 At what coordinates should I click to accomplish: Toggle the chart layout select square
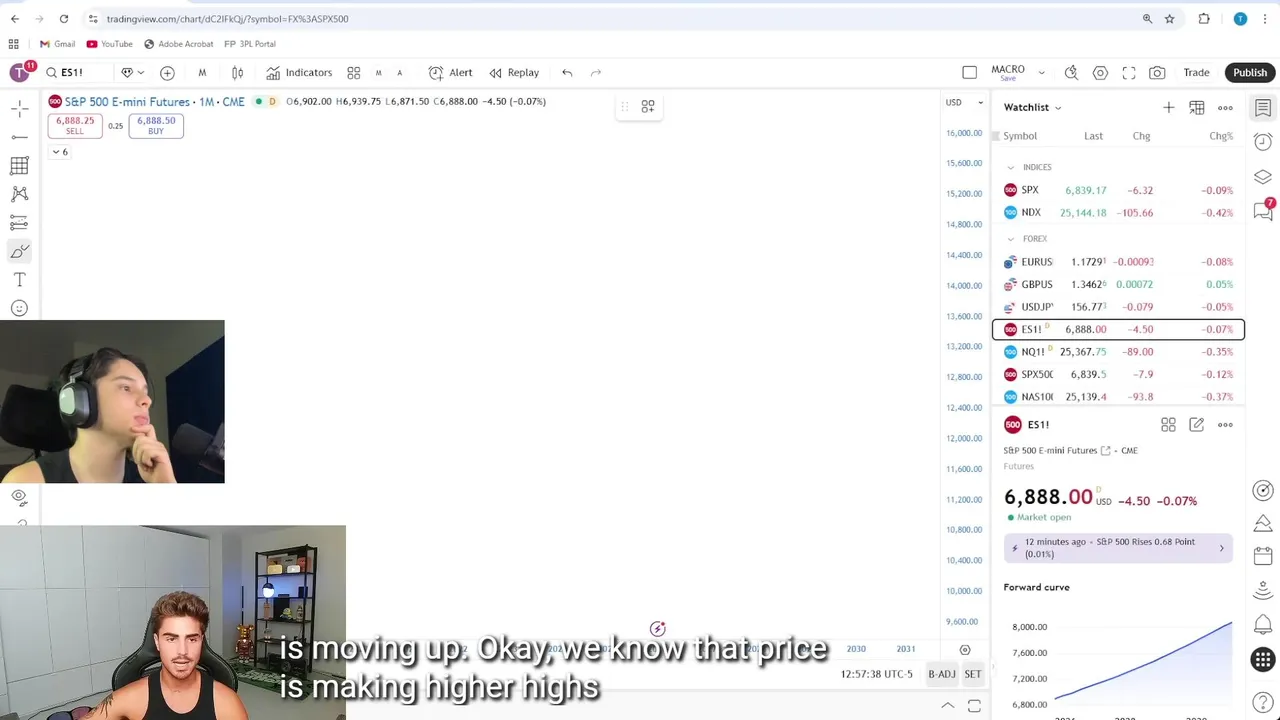point(969,73)
